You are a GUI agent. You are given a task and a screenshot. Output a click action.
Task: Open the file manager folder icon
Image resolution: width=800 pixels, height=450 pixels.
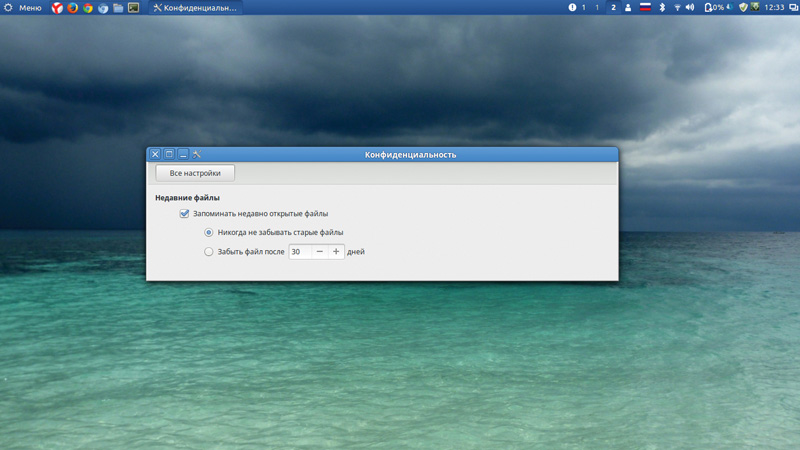pos(118,8)
